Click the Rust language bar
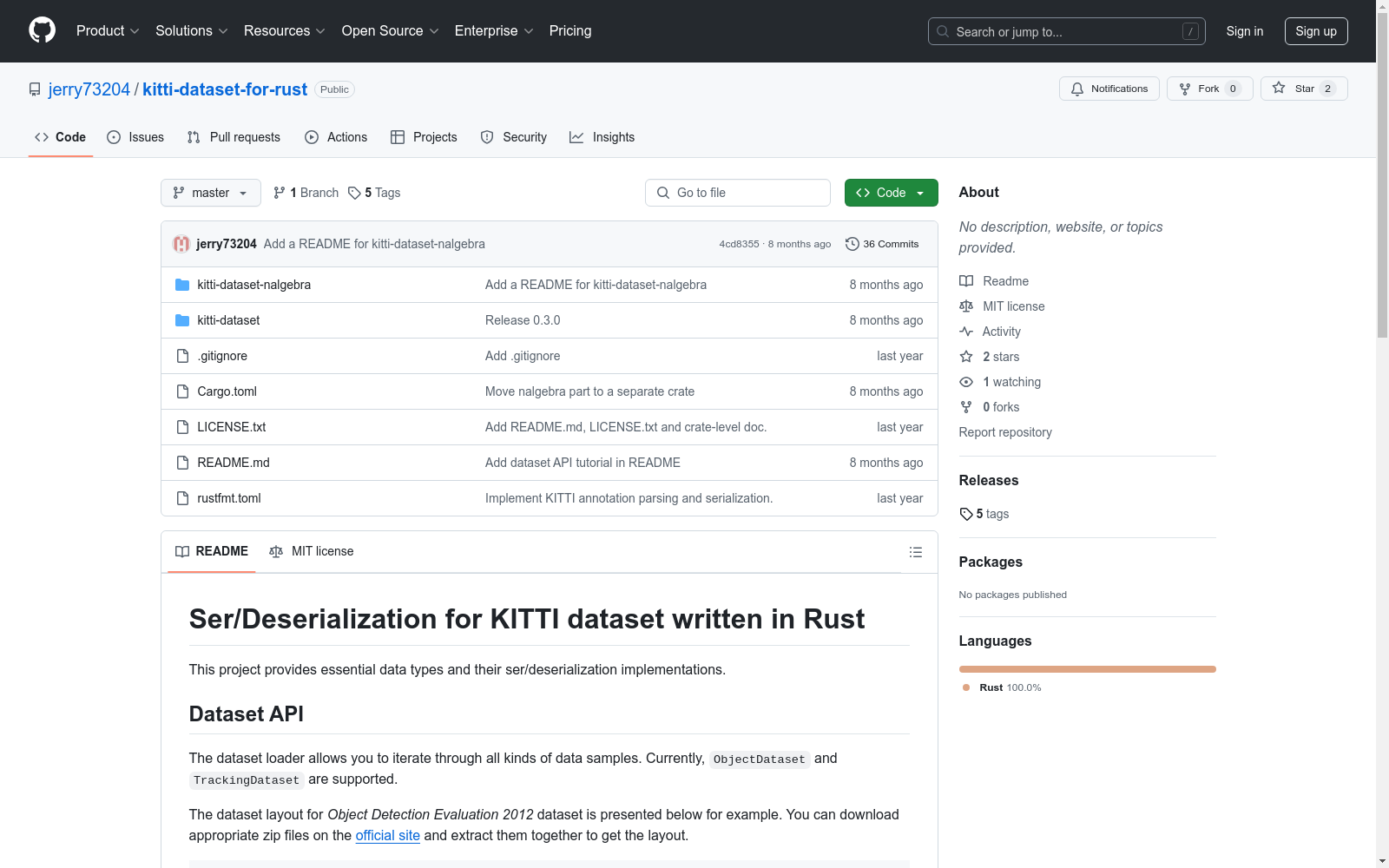The width and height of the screenshot is (1389, 868). [x=1088, y=669]
